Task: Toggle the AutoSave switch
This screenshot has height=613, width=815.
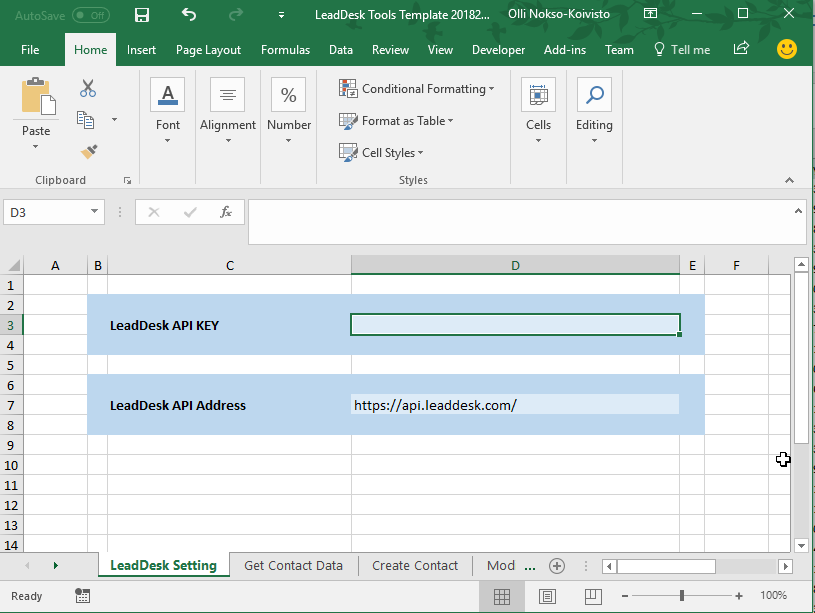Action: point(91,15)
